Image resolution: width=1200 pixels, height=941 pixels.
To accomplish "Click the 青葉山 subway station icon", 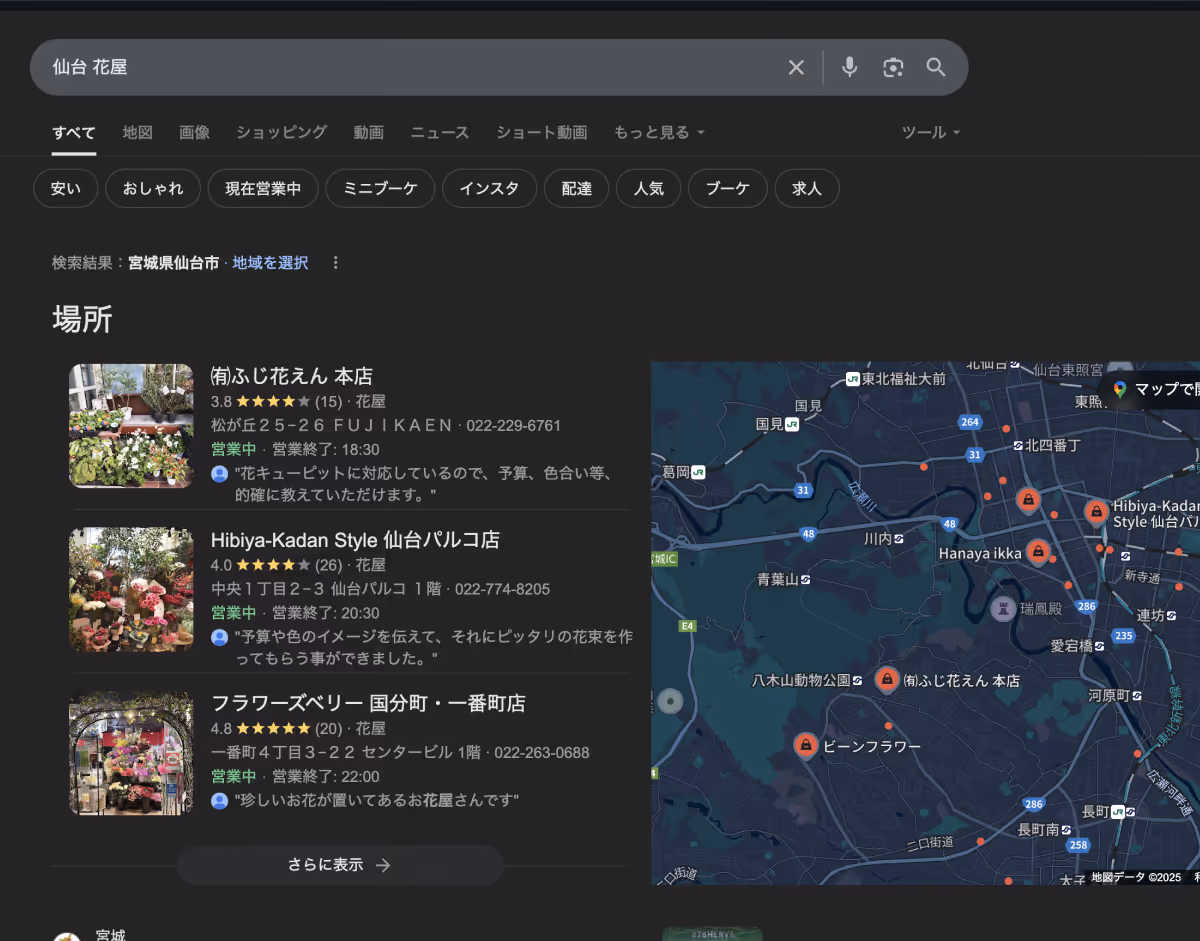I will point(805,579).
